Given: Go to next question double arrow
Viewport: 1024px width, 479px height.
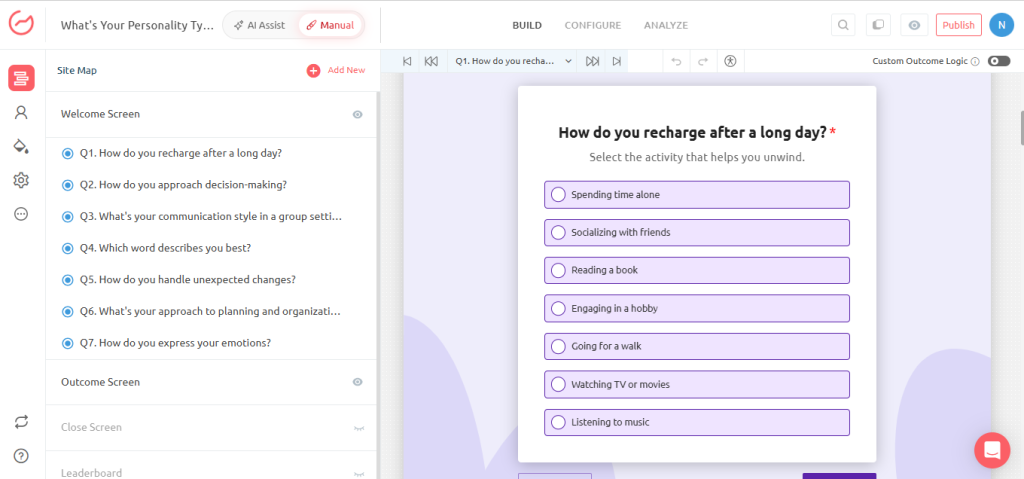Looking at the screenshot, I should point(592,61).
